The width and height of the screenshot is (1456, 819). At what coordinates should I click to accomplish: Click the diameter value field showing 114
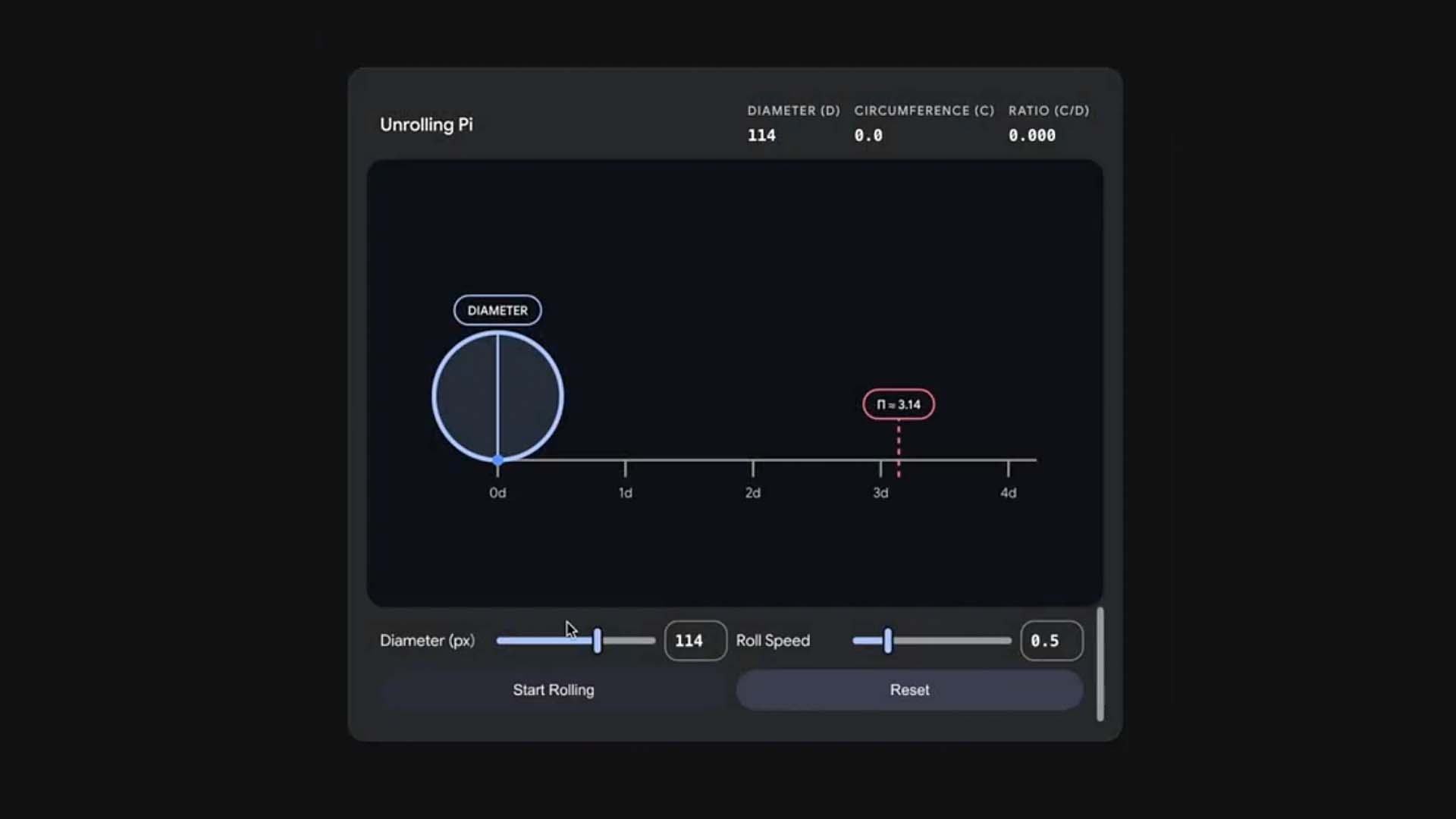[695, 641]
